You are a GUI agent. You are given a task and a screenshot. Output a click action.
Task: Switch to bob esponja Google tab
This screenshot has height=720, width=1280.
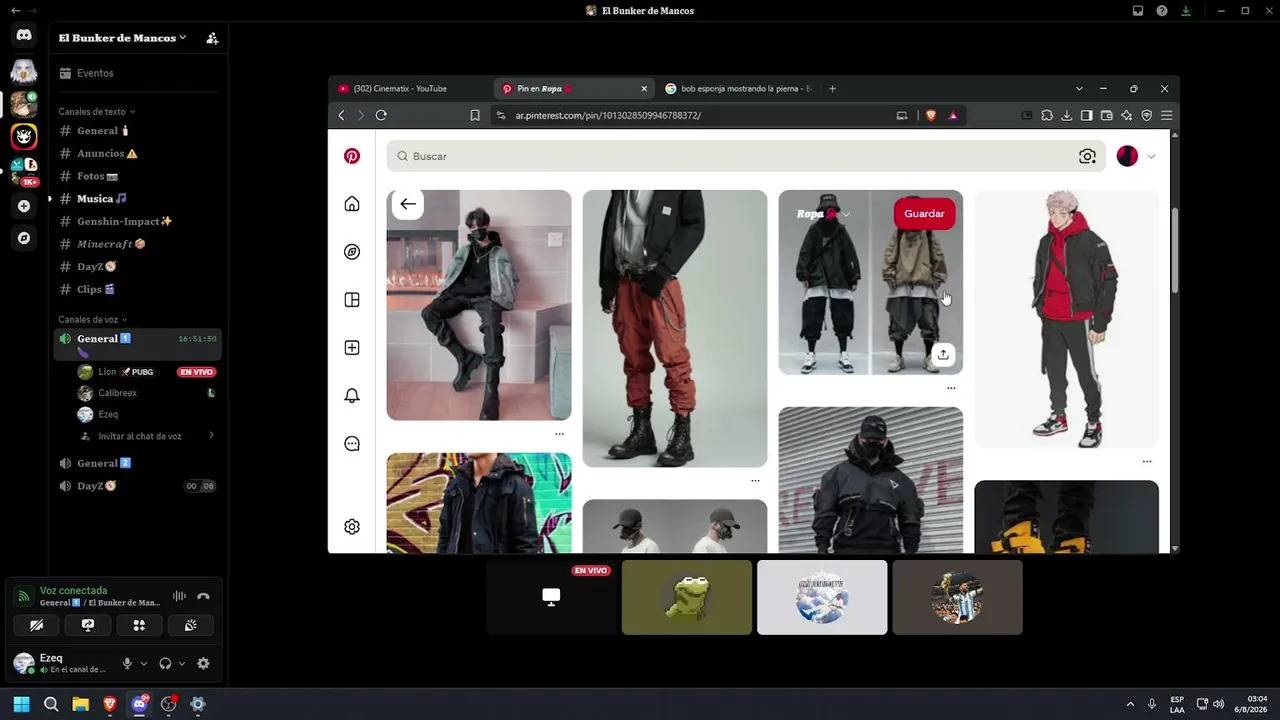(x=739, y=88)
